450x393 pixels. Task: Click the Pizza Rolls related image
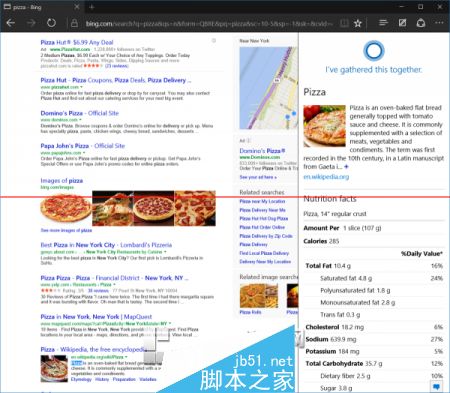[x=259, y=296]
